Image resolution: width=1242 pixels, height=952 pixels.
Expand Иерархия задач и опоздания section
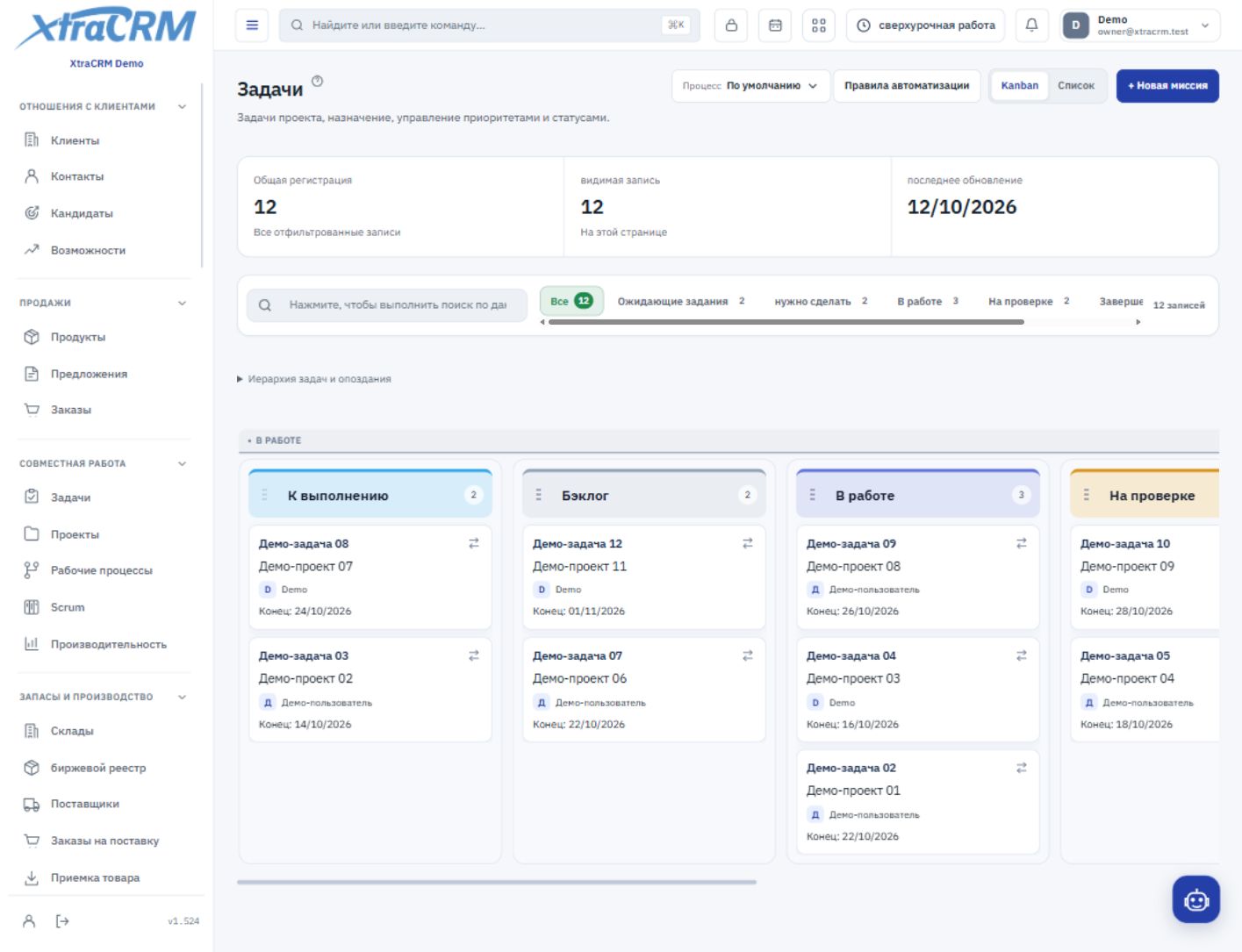314,379
